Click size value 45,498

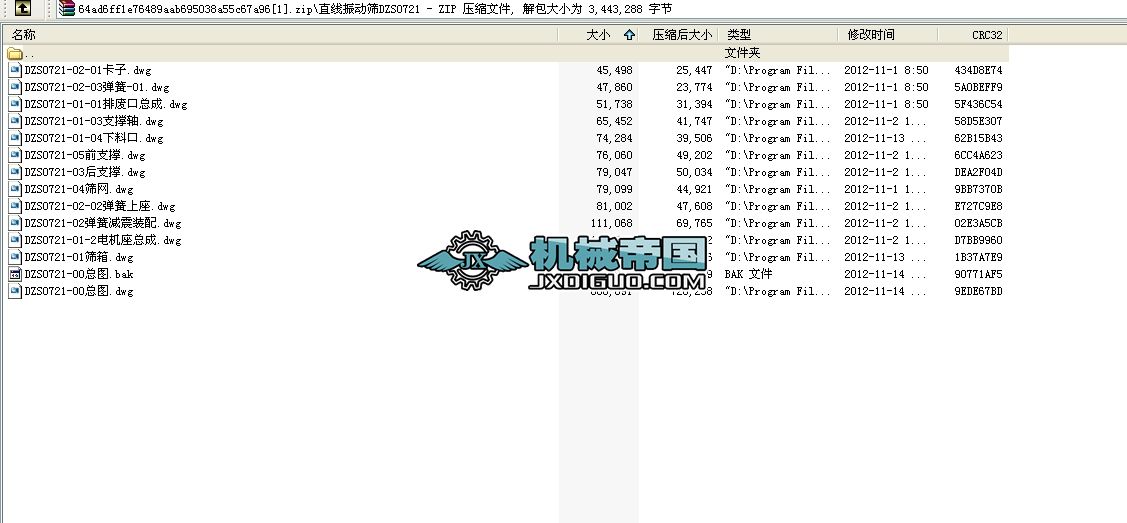coord(615,70)
